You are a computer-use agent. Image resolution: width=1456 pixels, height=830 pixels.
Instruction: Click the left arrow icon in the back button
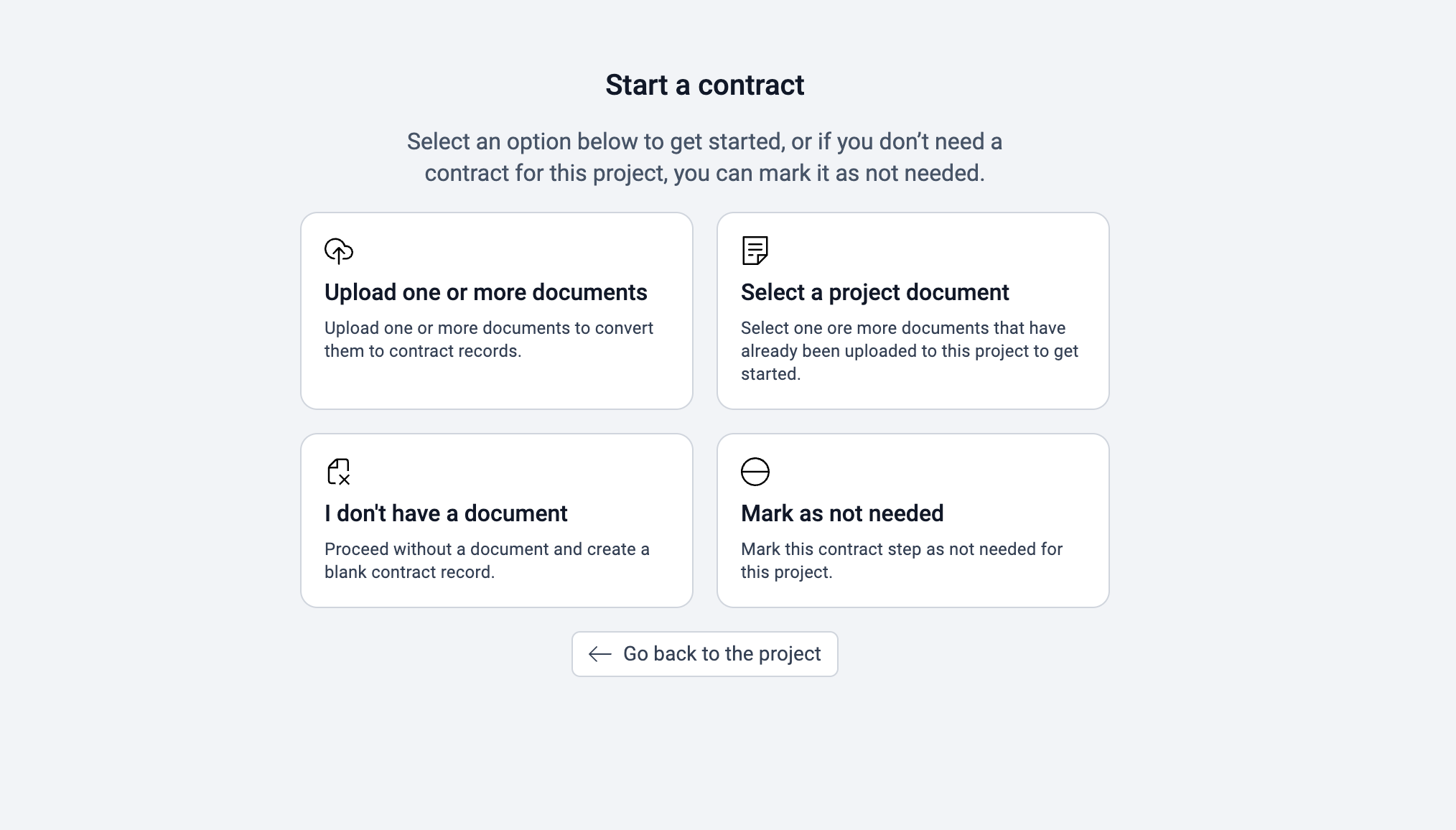coord(600,654)
